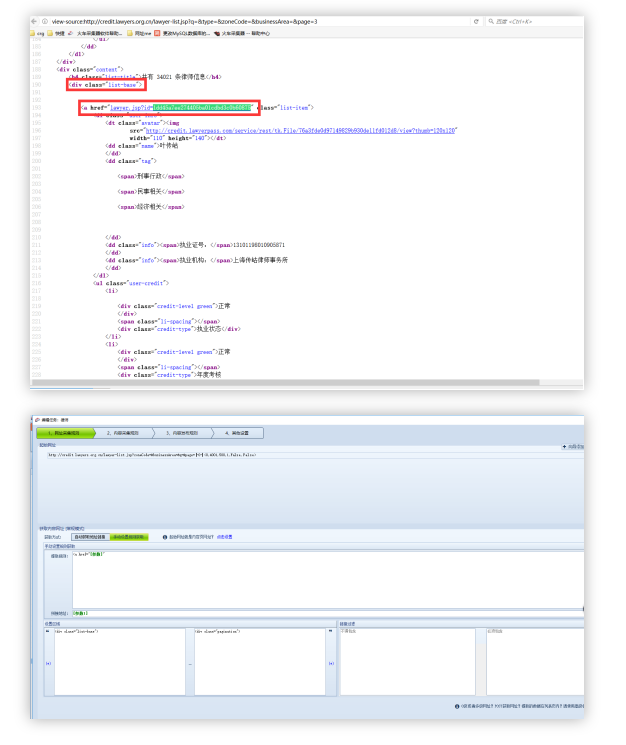Click the MySQL bookmark favicon in bookmarks bar

(x=157, y=33)
